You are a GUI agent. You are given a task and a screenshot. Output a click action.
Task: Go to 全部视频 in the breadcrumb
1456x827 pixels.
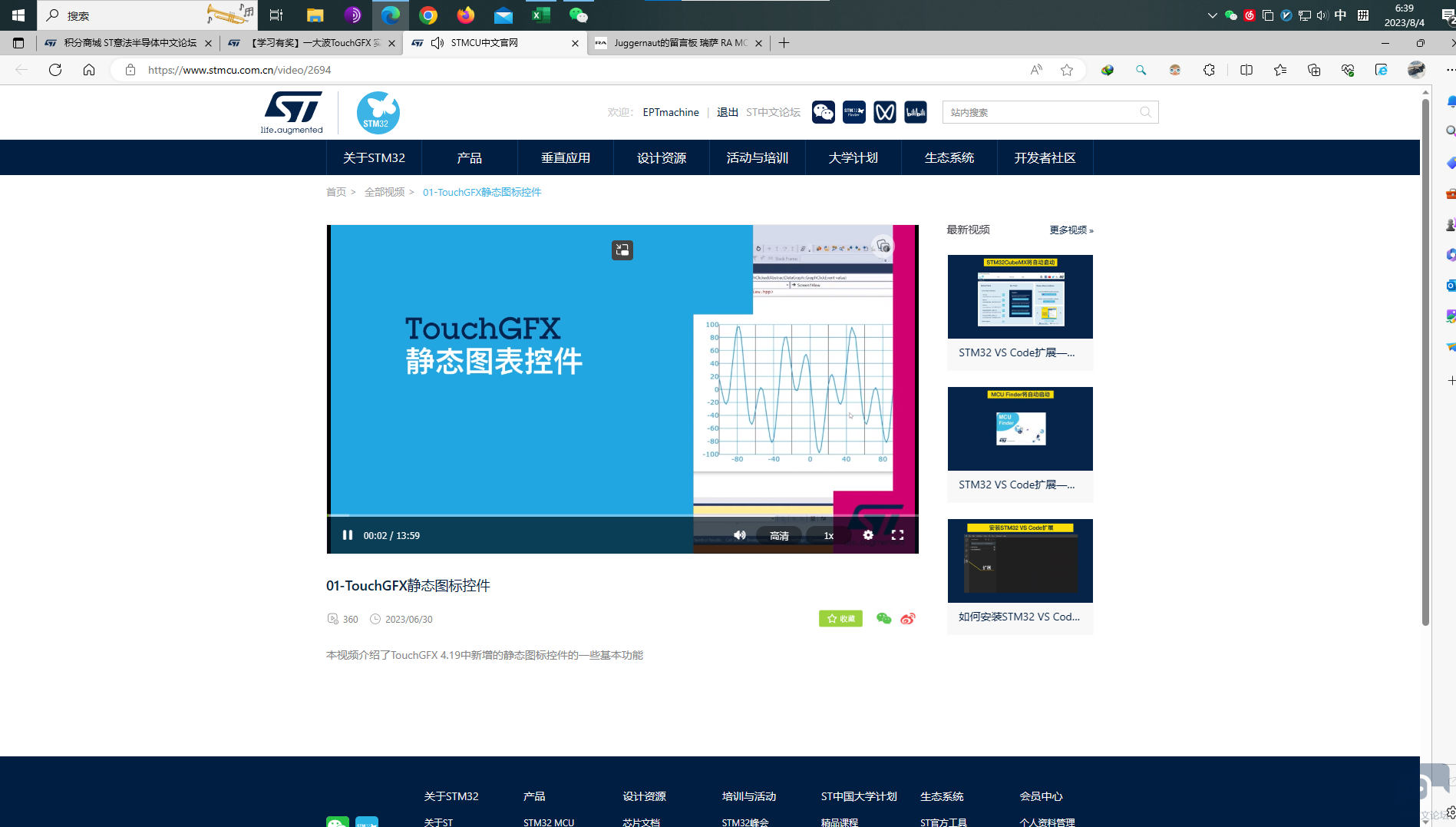pyautogui.click(x=385, y=192)
